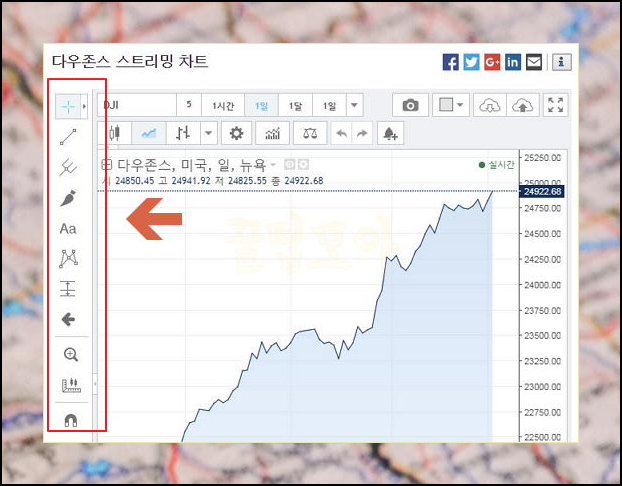This screenshot has width=622, height=486.
Task: Click the 24750.00 price axis value
Action: click(543, 208)
